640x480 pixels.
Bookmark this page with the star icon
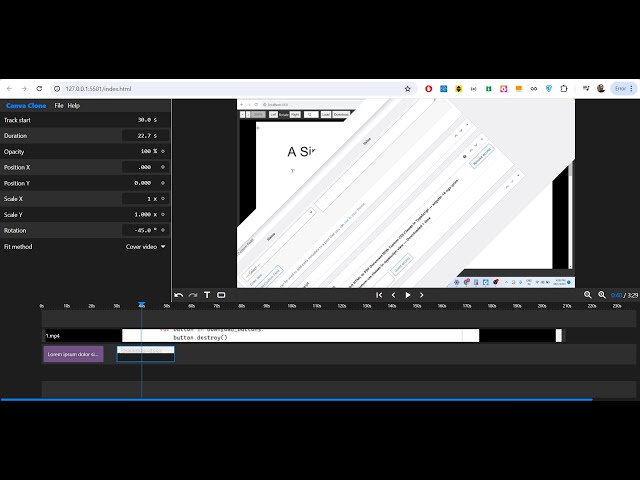tap(408, 88)
